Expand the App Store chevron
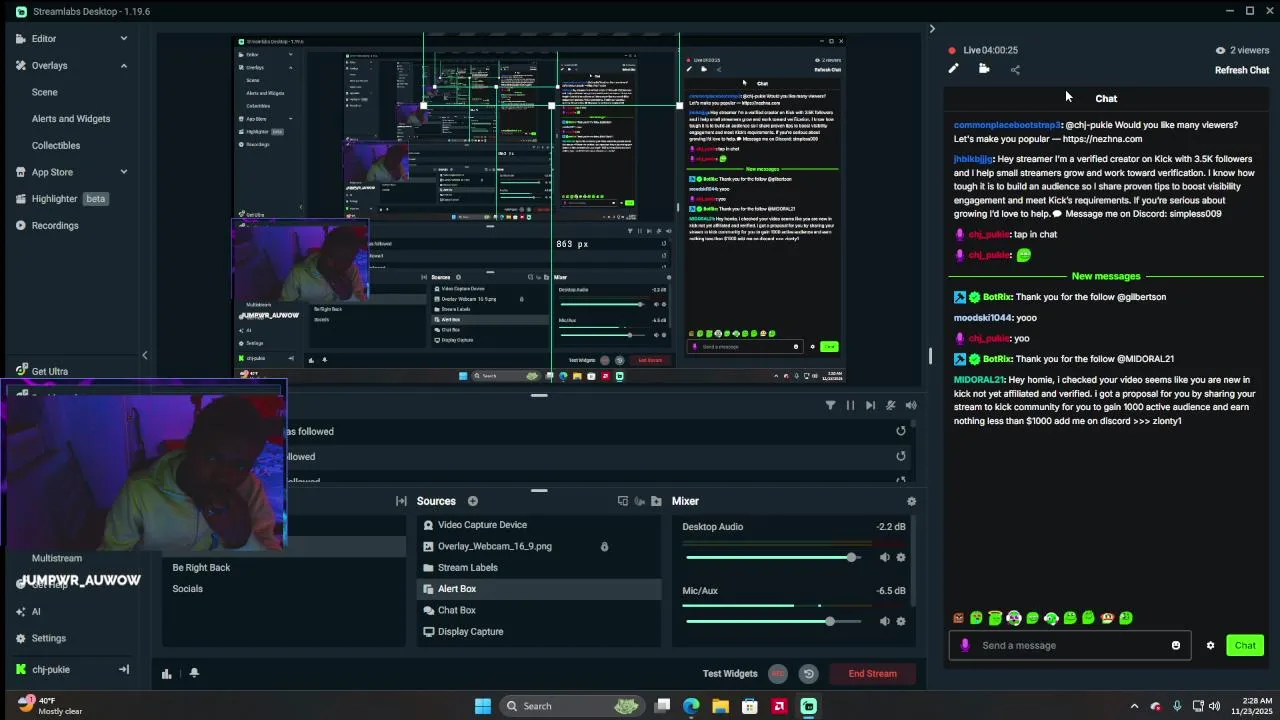 (x=124, y=172)
